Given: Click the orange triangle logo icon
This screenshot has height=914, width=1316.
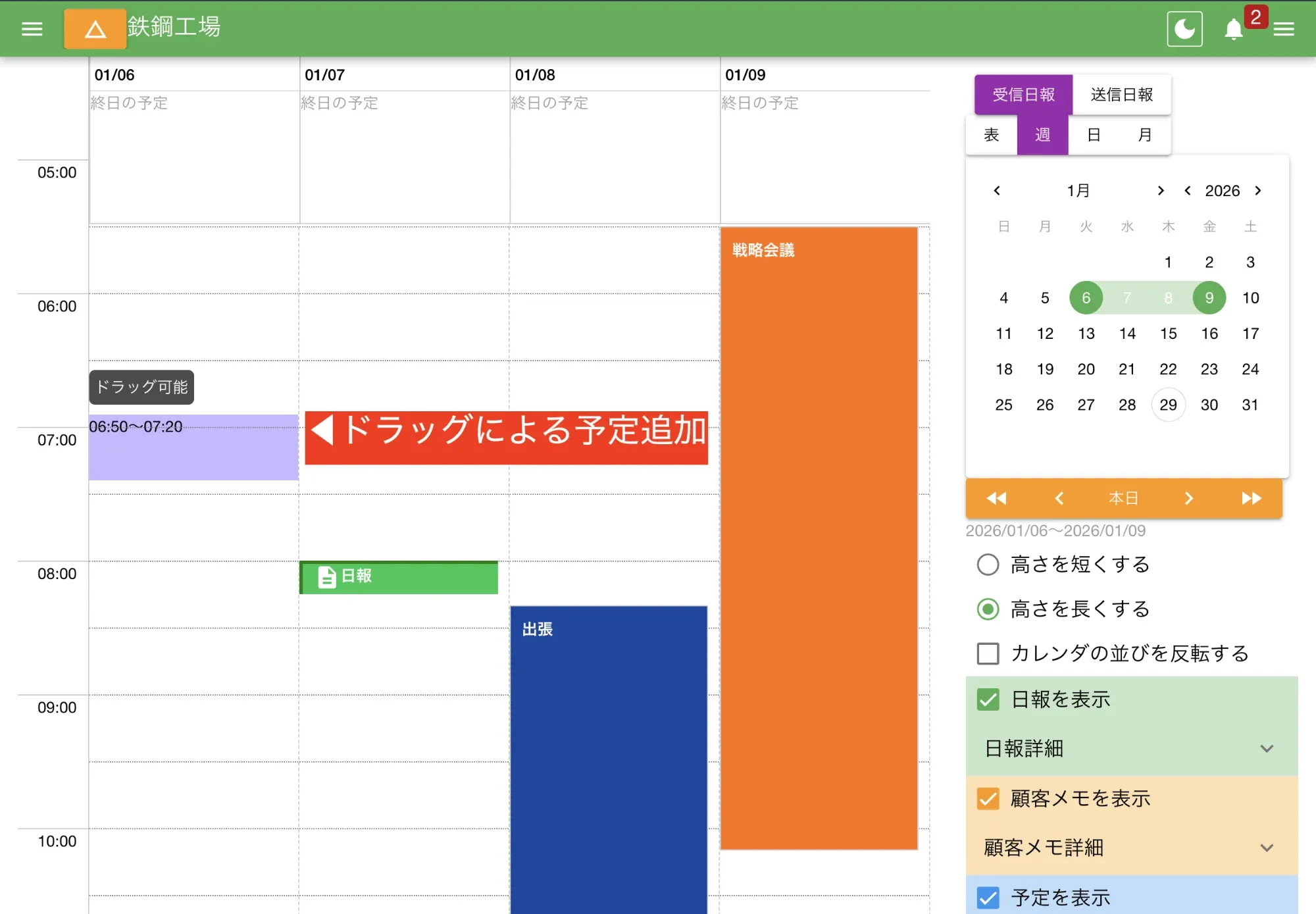Looking at the screenshot, I should coord(95,29).
